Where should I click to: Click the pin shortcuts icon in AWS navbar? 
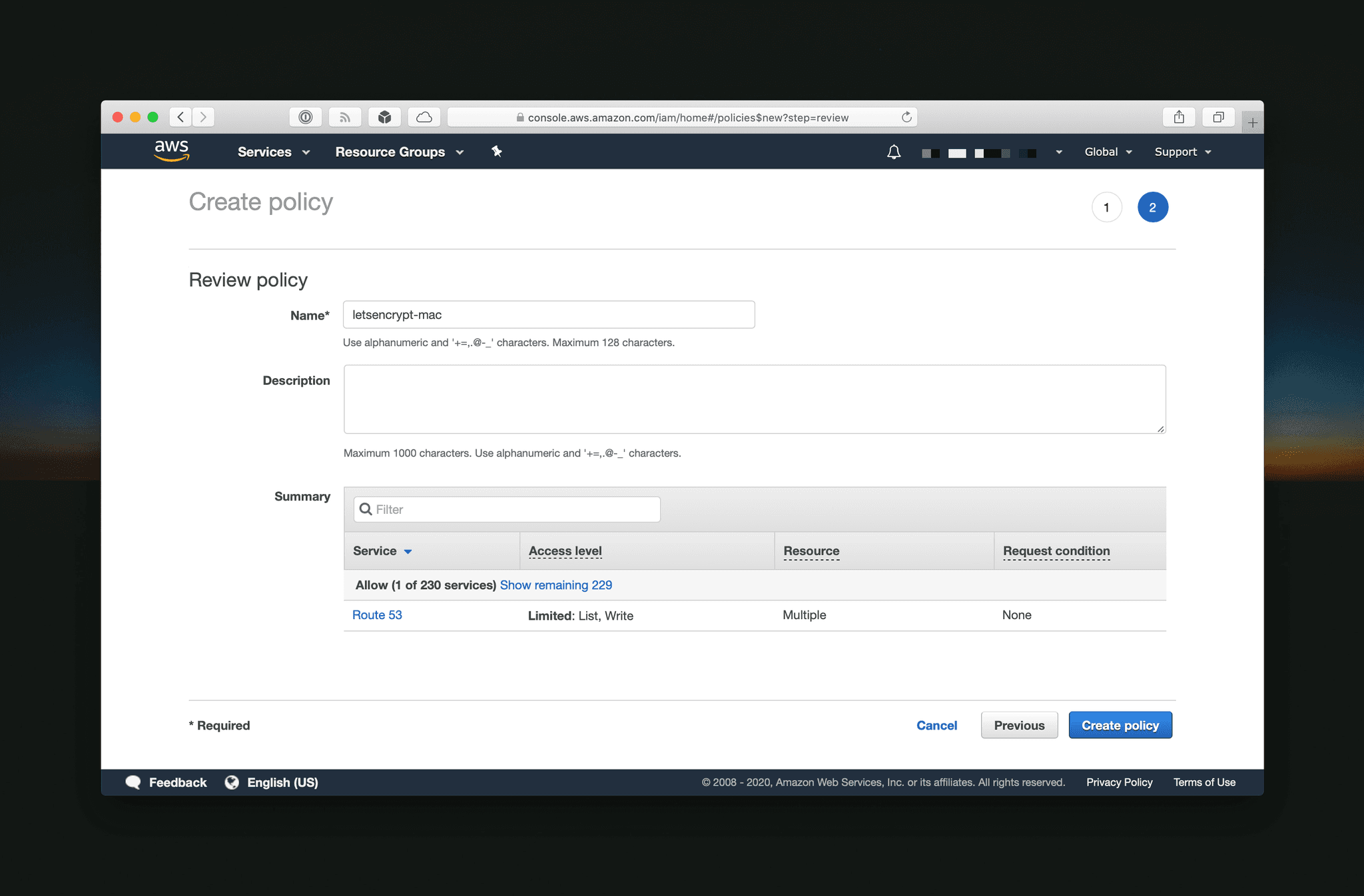(x=497, y=151)
